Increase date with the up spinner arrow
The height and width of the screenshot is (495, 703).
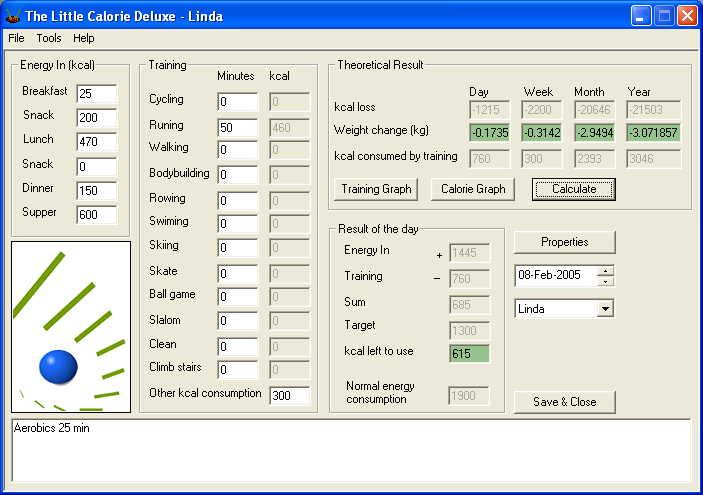point(605,271)
